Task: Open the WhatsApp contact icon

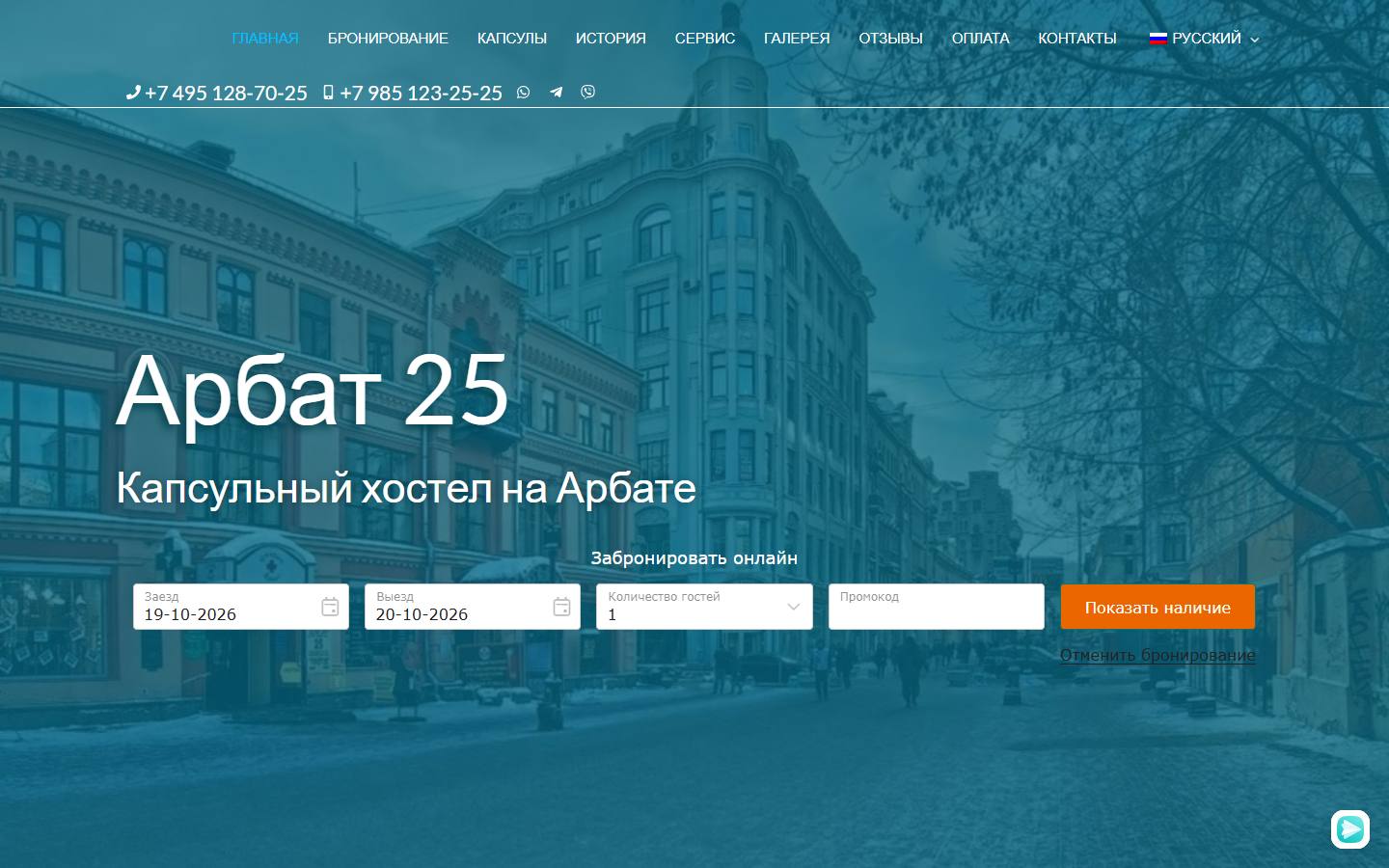Action: tap(523, 93)
